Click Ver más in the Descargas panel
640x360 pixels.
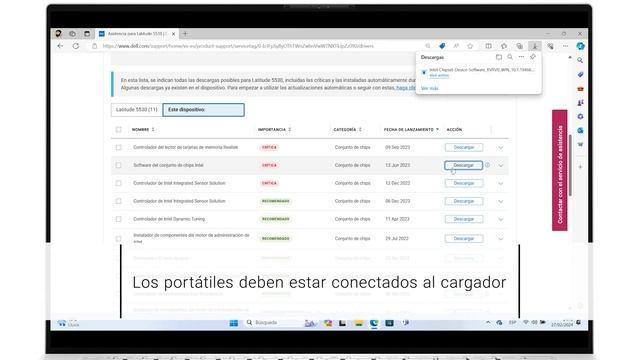point(429,88)
